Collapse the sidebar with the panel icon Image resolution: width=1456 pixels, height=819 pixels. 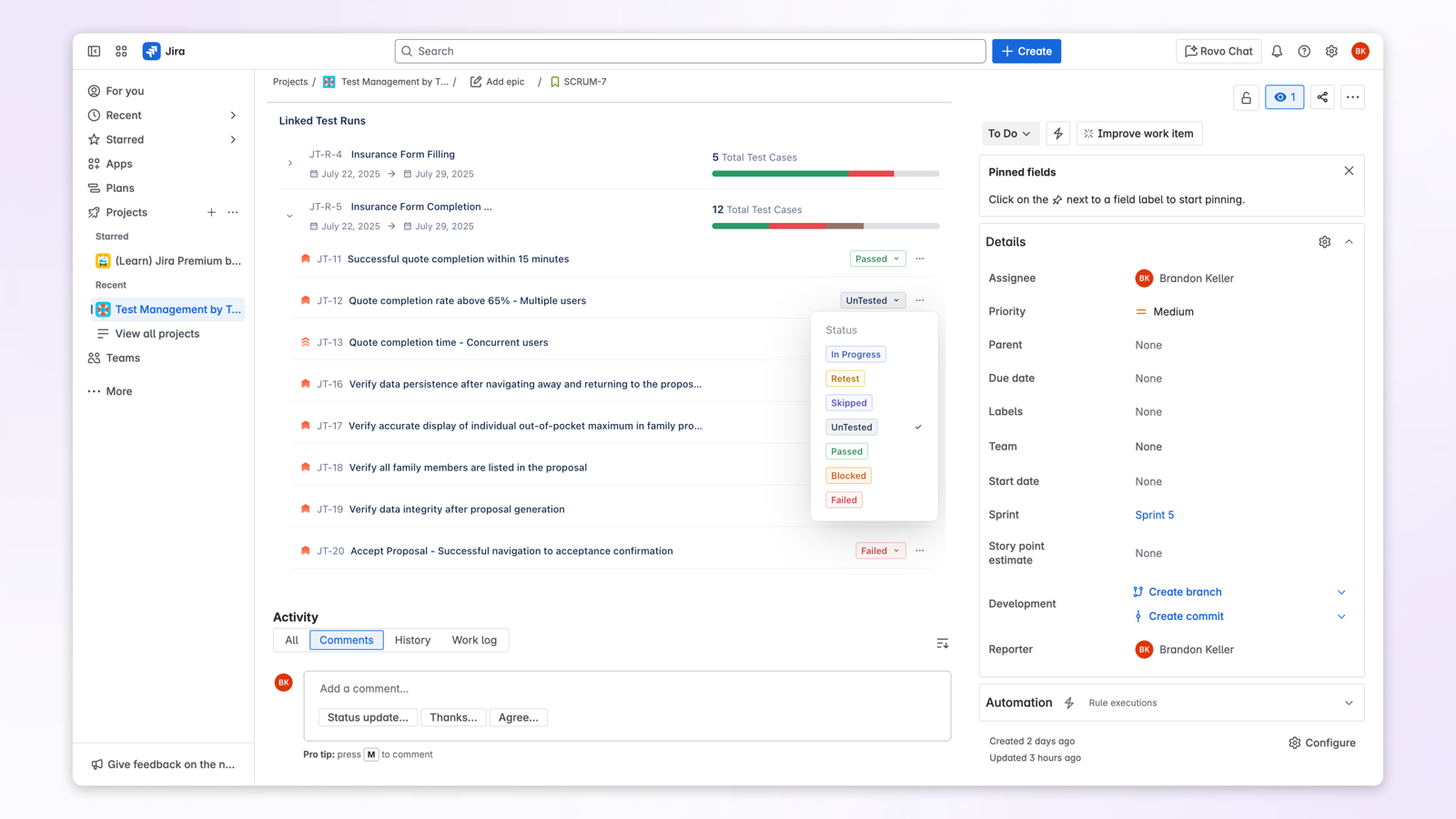click(x=94, y=51)
